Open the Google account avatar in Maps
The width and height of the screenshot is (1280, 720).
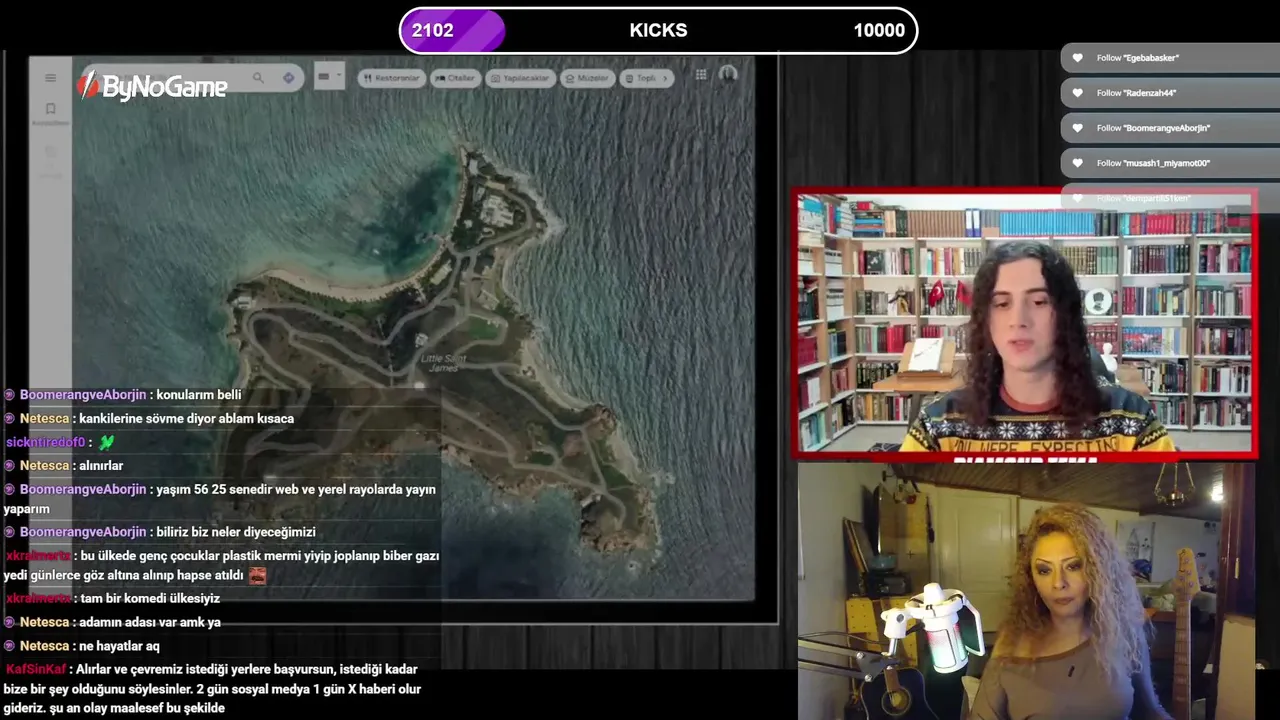pos(728,74)
